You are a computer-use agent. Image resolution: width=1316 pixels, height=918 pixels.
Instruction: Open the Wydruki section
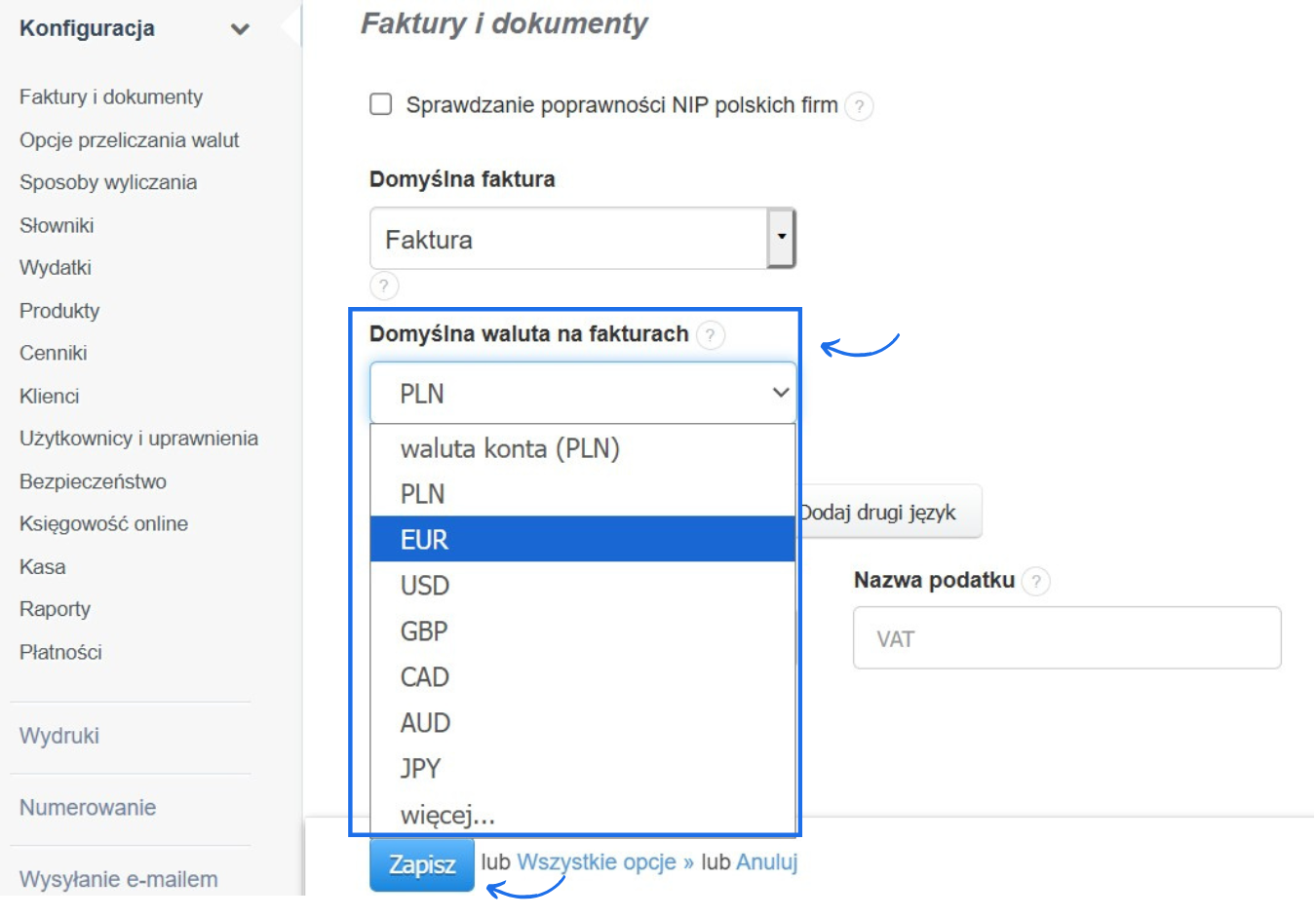pos(58,736)
